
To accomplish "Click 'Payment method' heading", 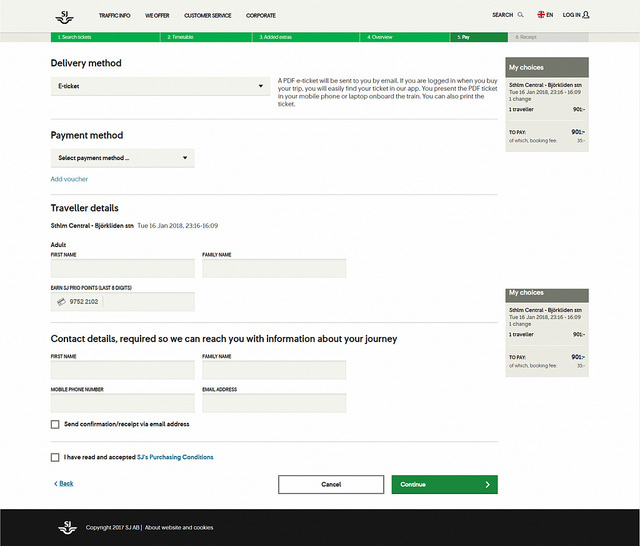I will (x=87, y=135).
